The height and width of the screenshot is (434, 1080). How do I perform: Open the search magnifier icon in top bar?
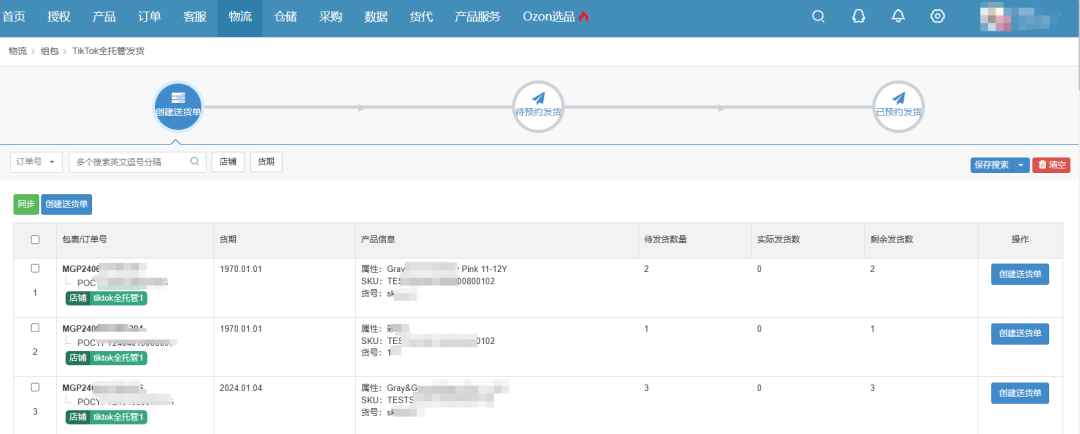click(x=818, y=17)
